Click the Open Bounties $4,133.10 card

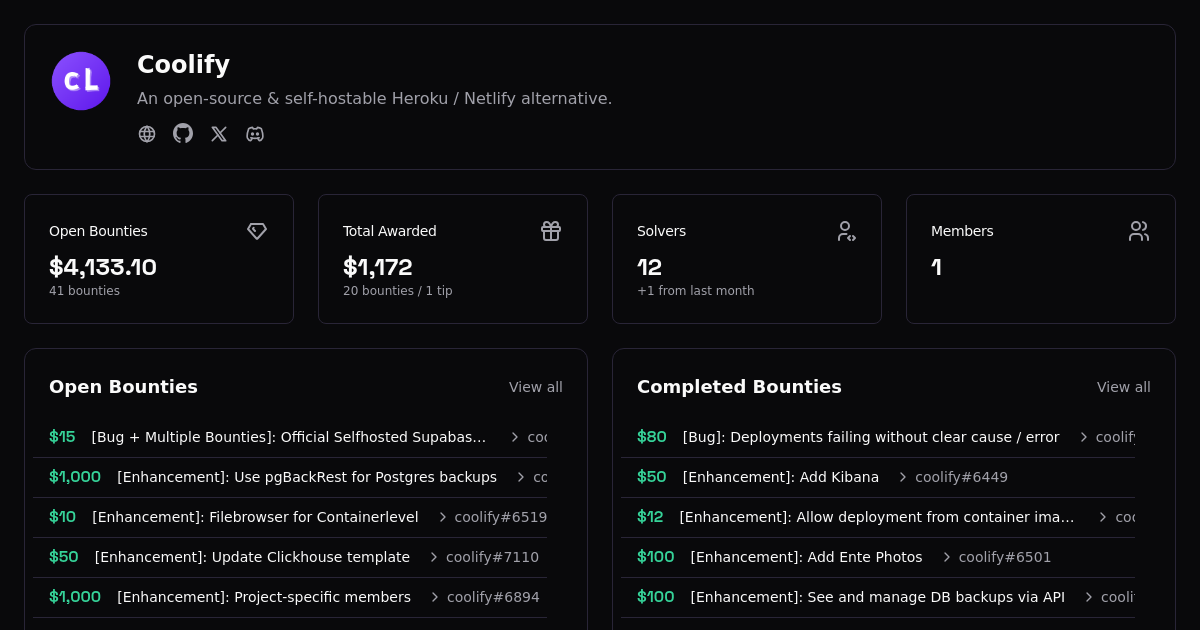point(159,259)
